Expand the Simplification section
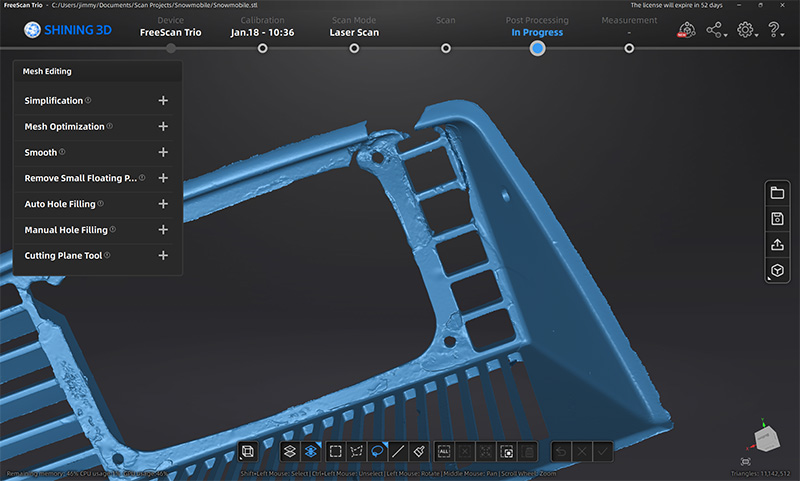This screenshot has width=800, height=481. (x=163, y=100)
